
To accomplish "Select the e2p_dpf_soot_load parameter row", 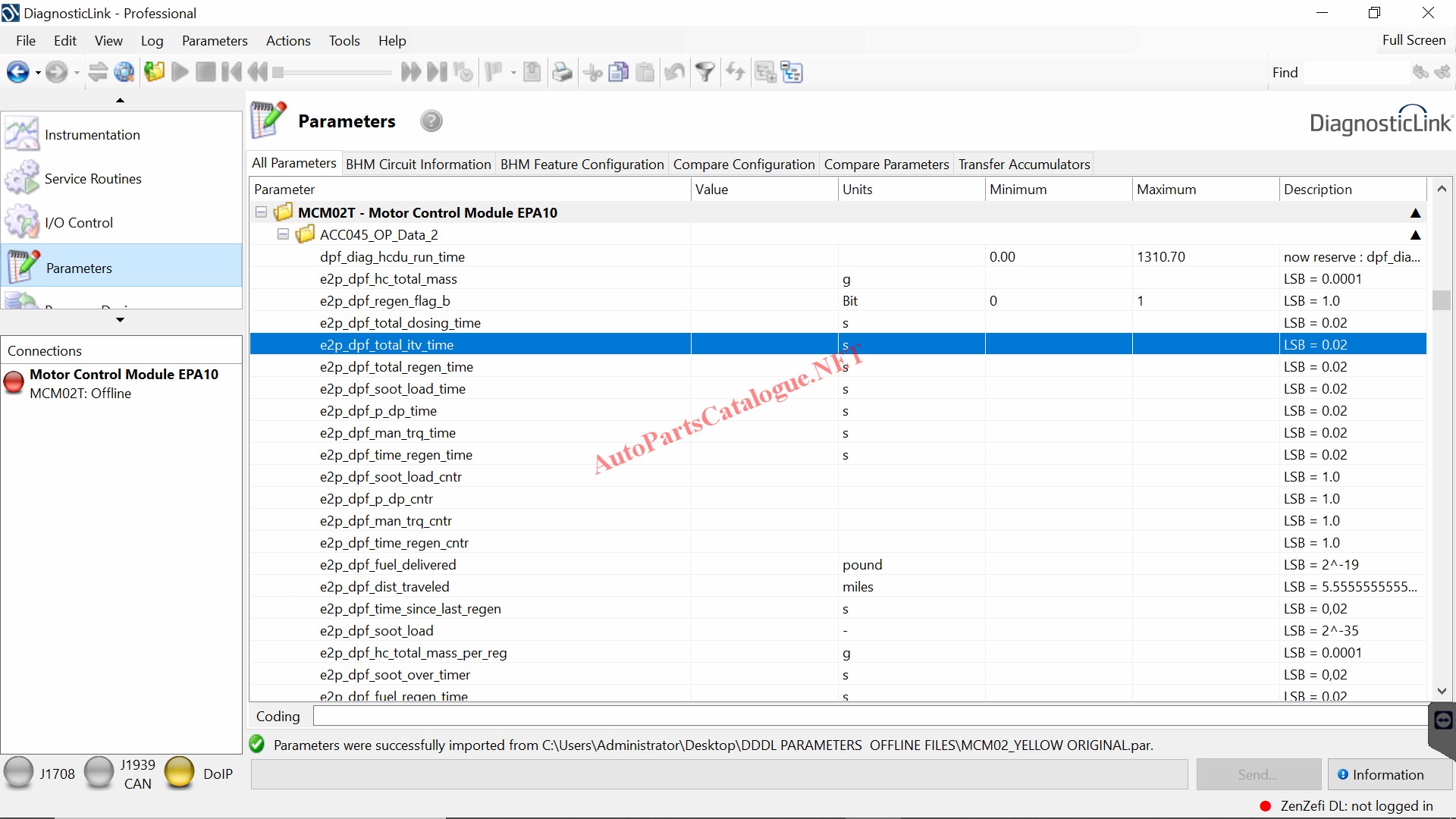I will pyautogui.click(x=377, y=631).
